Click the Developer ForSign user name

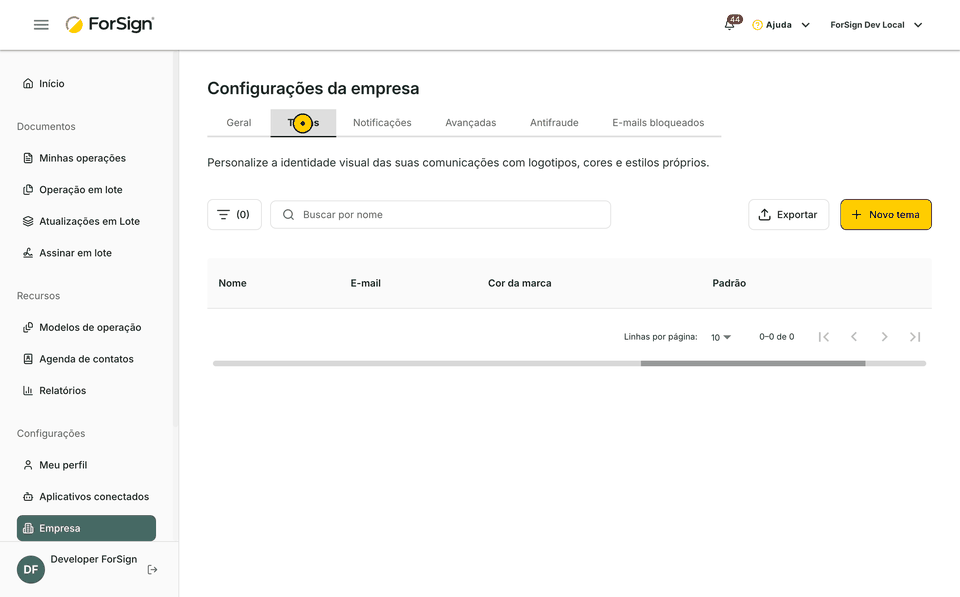(x=94, y=560)
